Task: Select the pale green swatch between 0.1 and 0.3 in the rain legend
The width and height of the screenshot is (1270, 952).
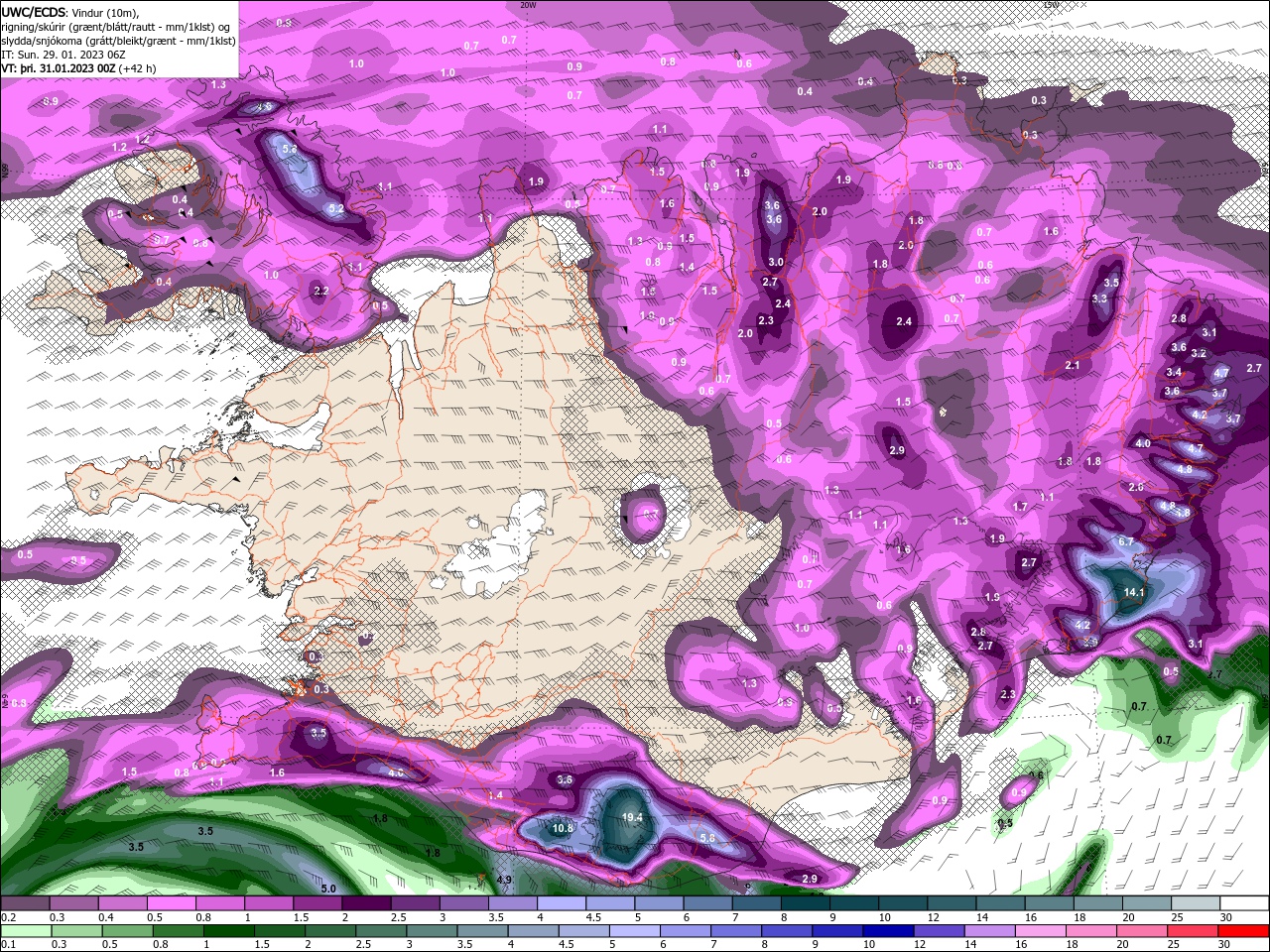Action: click(x=25, y=930)
